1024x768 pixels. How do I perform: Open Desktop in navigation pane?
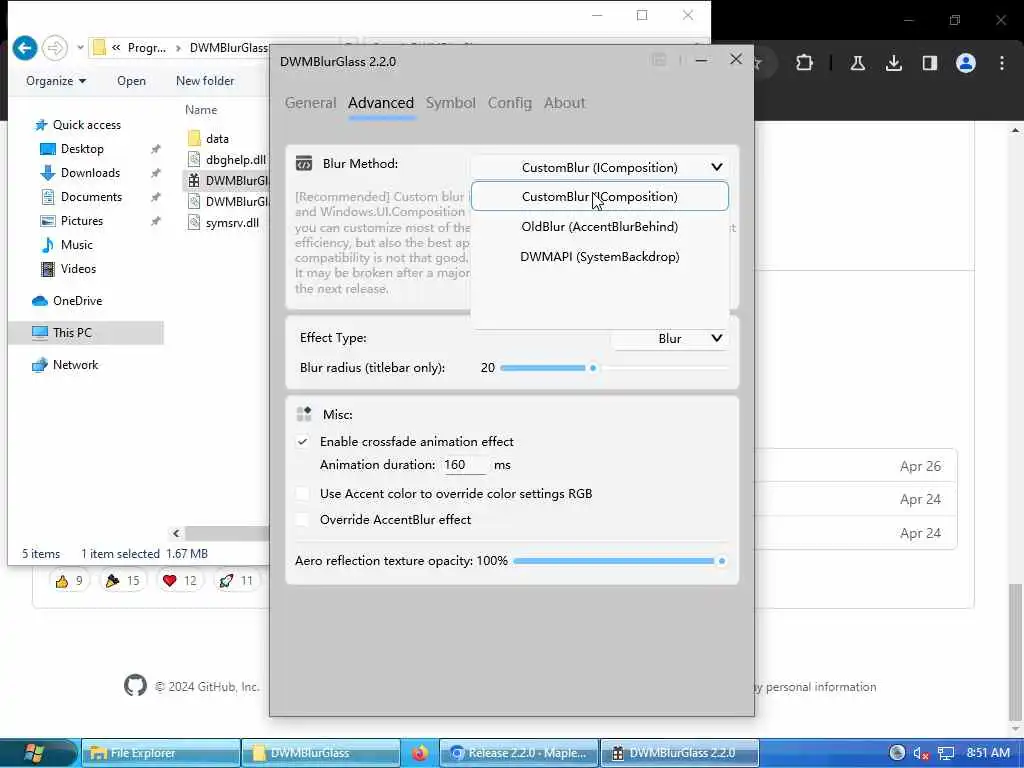tap(72, 149)
